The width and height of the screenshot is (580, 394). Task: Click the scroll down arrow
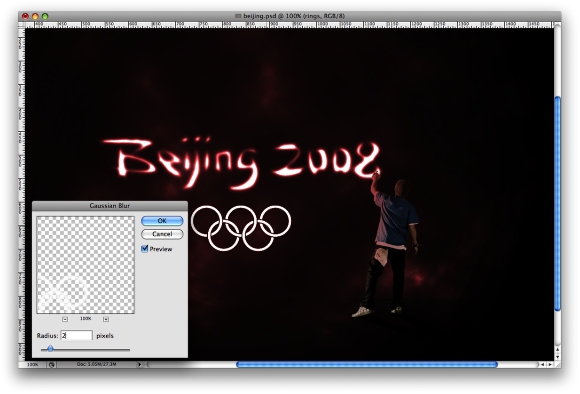coord(557,357)
